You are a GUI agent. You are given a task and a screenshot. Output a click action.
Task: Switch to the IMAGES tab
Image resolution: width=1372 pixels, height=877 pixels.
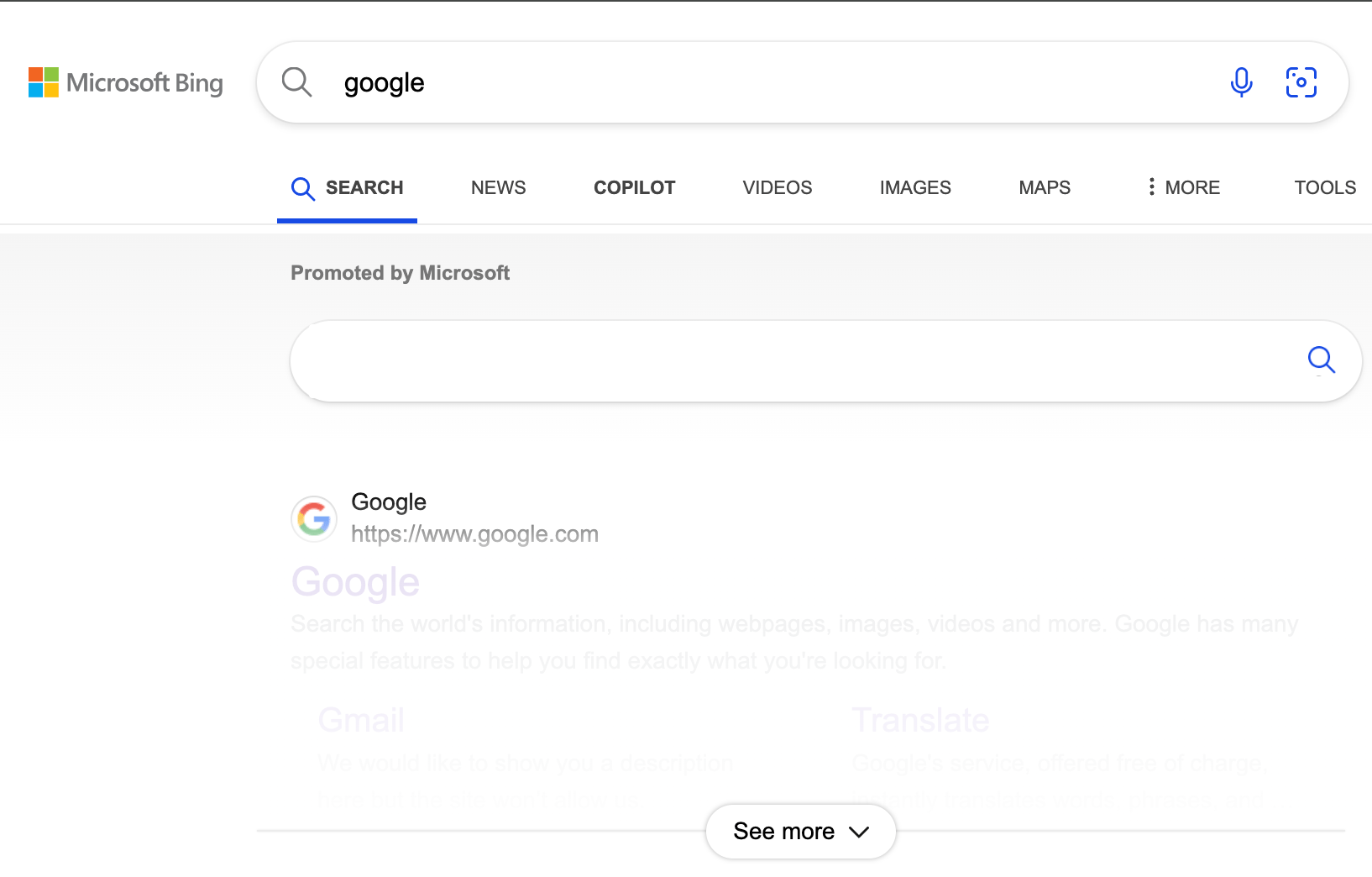click(914, 187)
